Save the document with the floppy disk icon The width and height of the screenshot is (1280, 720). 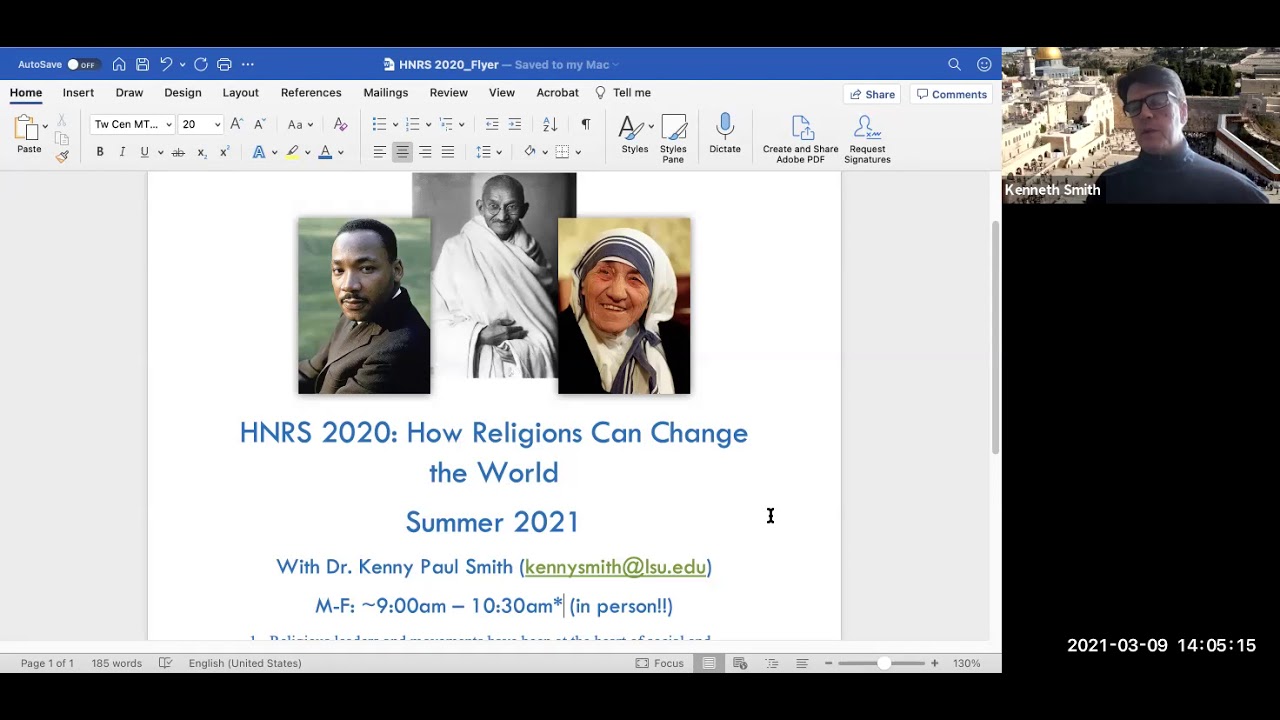143,64
